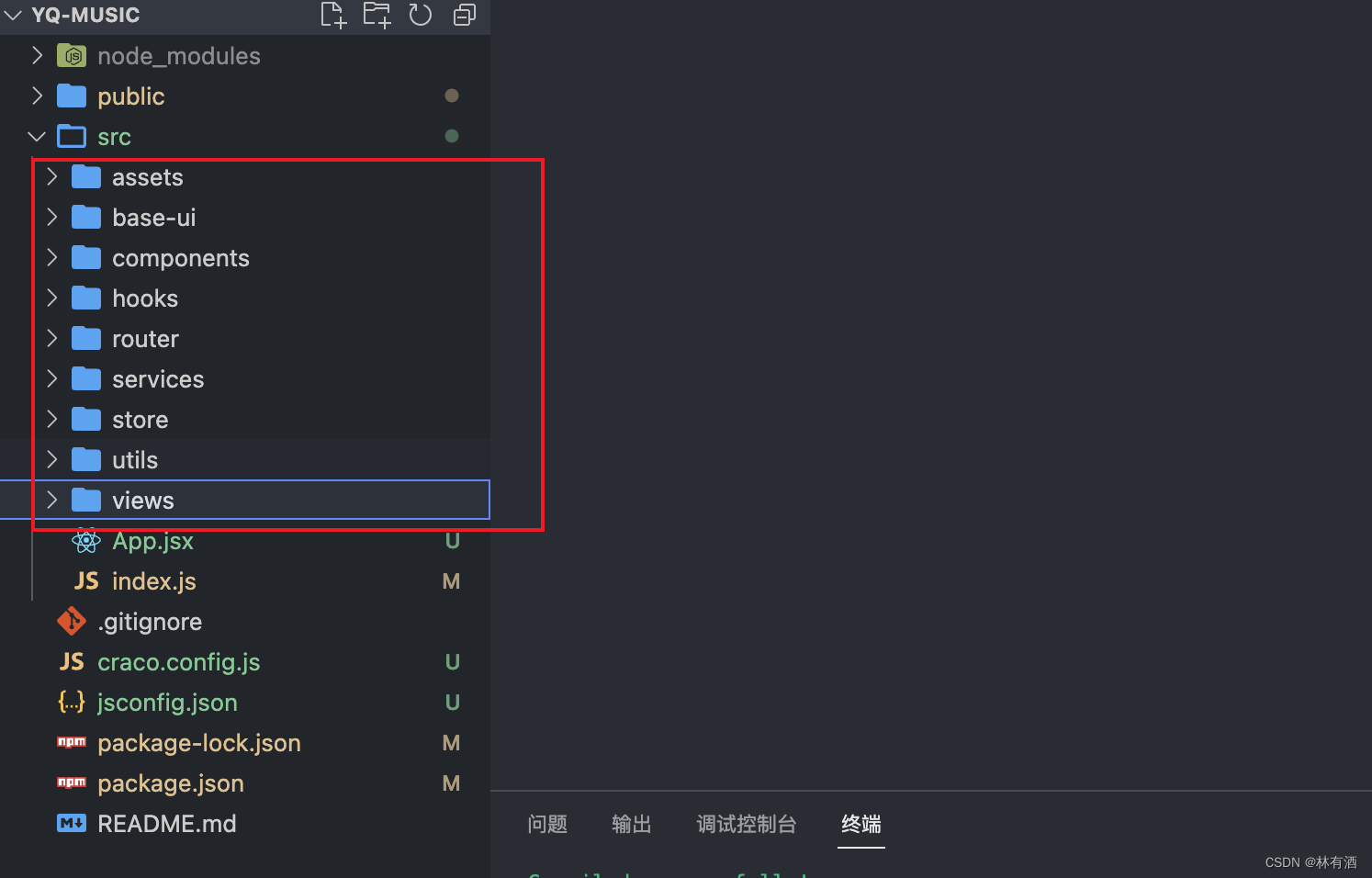The height and width of the screenshot is (878, 1372).
Task: Click the JS icon beside index.js
Action: pyautogui.click(x=86, y=580)
